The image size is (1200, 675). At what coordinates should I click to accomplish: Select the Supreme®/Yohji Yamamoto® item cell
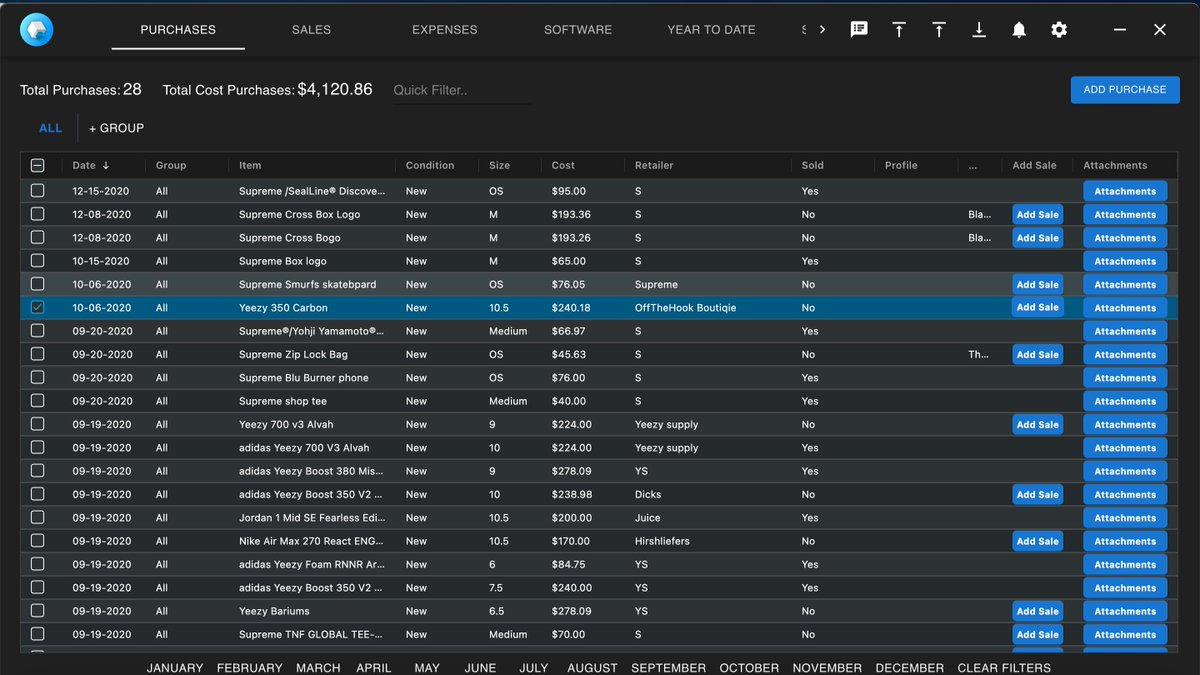(x=312, y=331)
